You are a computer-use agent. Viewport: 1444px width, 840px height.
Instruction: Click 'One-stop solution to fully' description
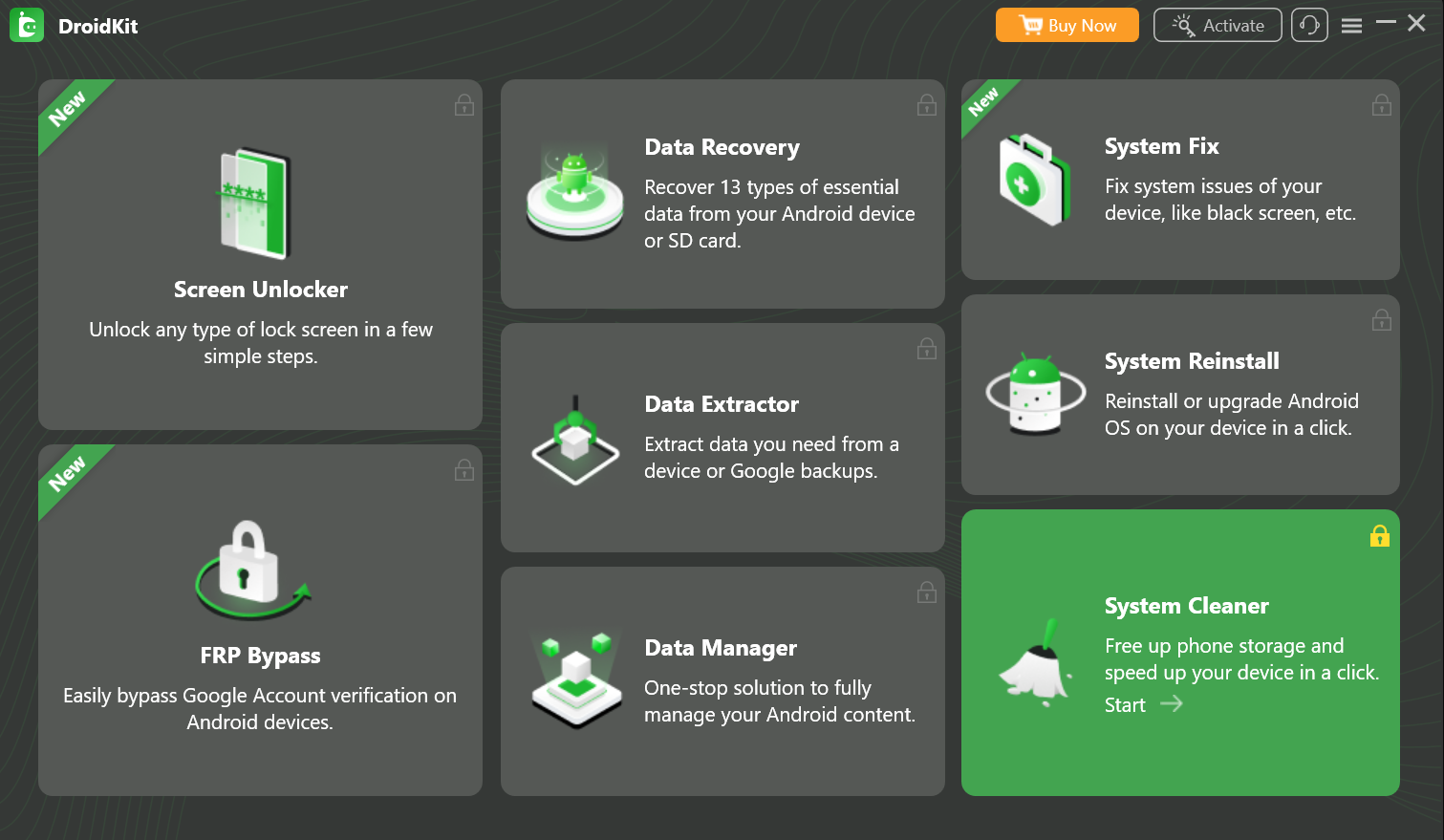(780, 701)
